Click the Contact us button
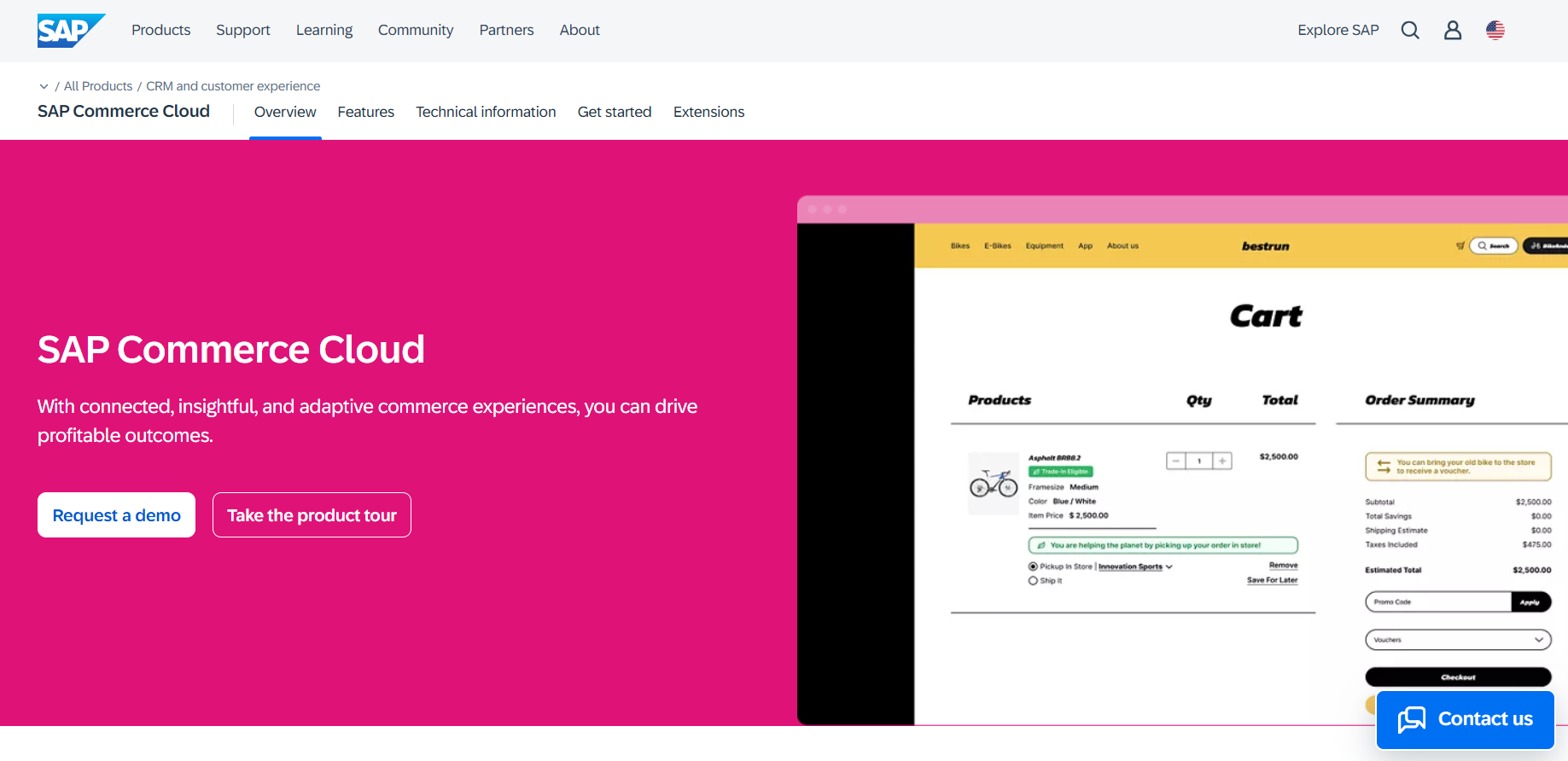The width and height of the screenshot is (1568, 761). point(1466,720)
